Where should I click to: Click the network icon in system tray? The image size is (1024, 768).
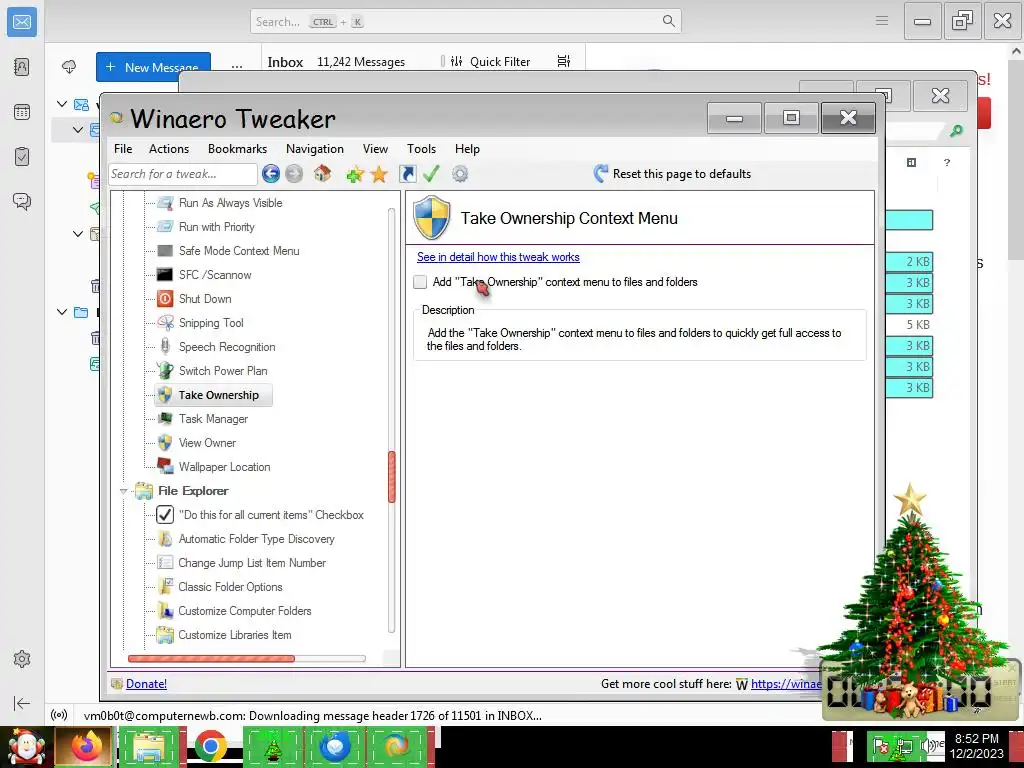click(905, 746)
